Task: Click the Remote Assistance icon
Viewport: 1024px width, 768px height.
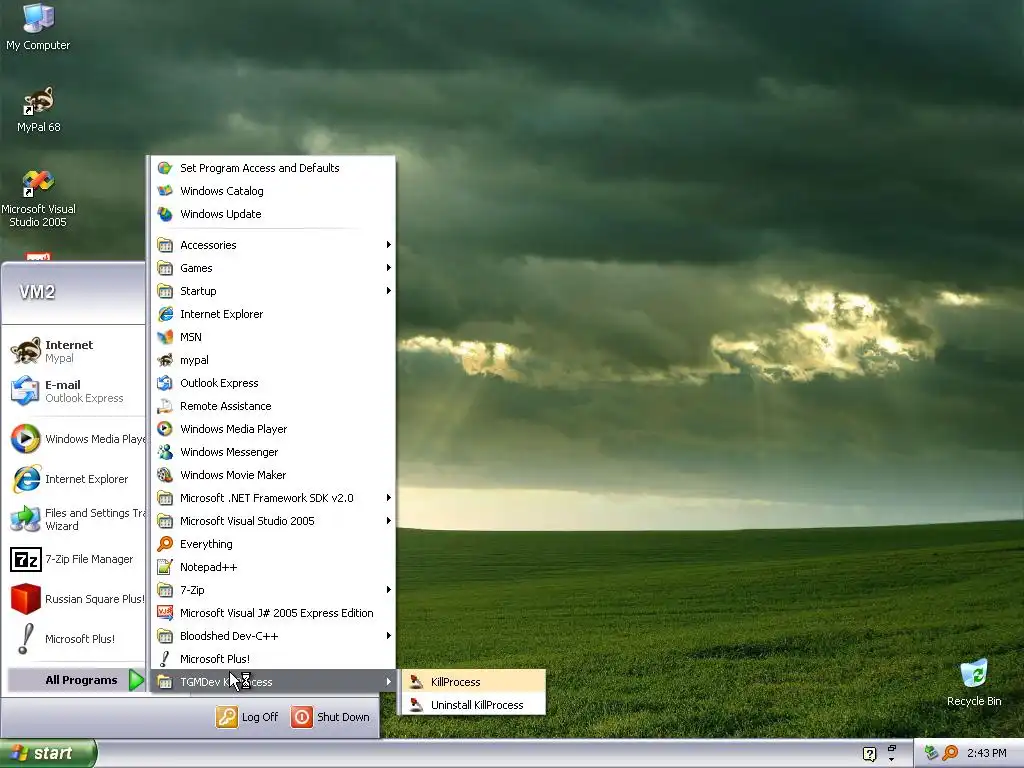Action: tap(165, 406)
